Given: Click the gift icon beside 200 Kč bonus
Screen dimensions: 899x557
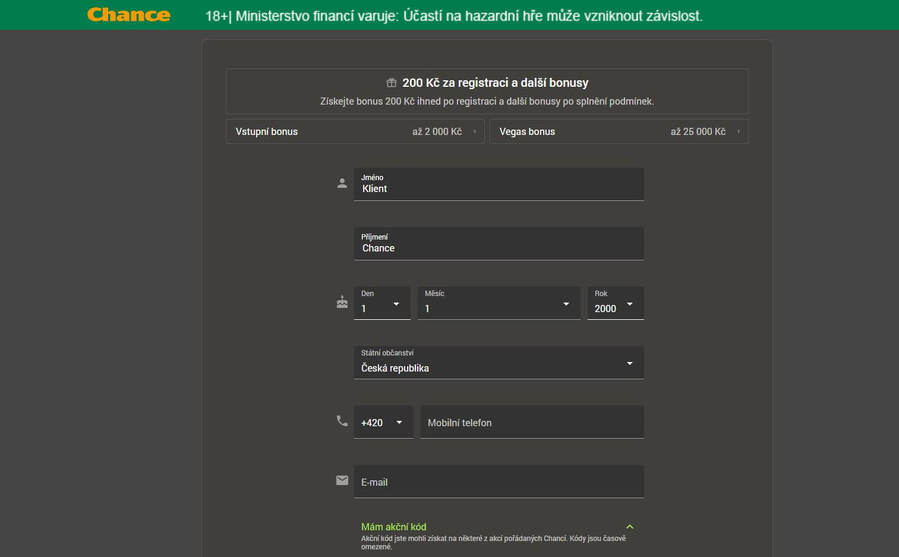Looking at the screenshot, I should [x=391, y=83].
